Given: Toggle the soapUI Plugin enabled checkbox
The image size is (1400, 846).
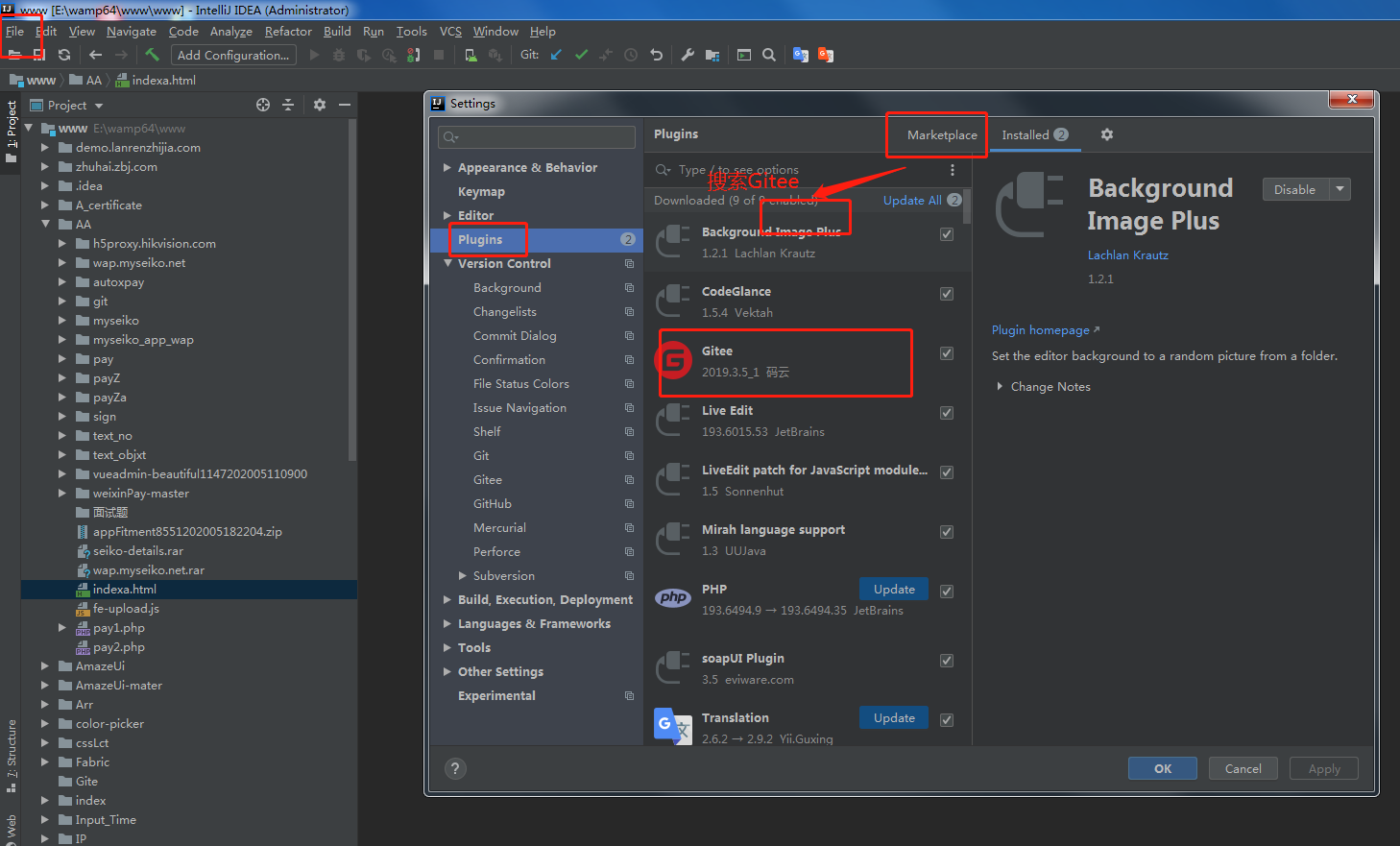Looking at the screenshot, I should pos(947,660).
